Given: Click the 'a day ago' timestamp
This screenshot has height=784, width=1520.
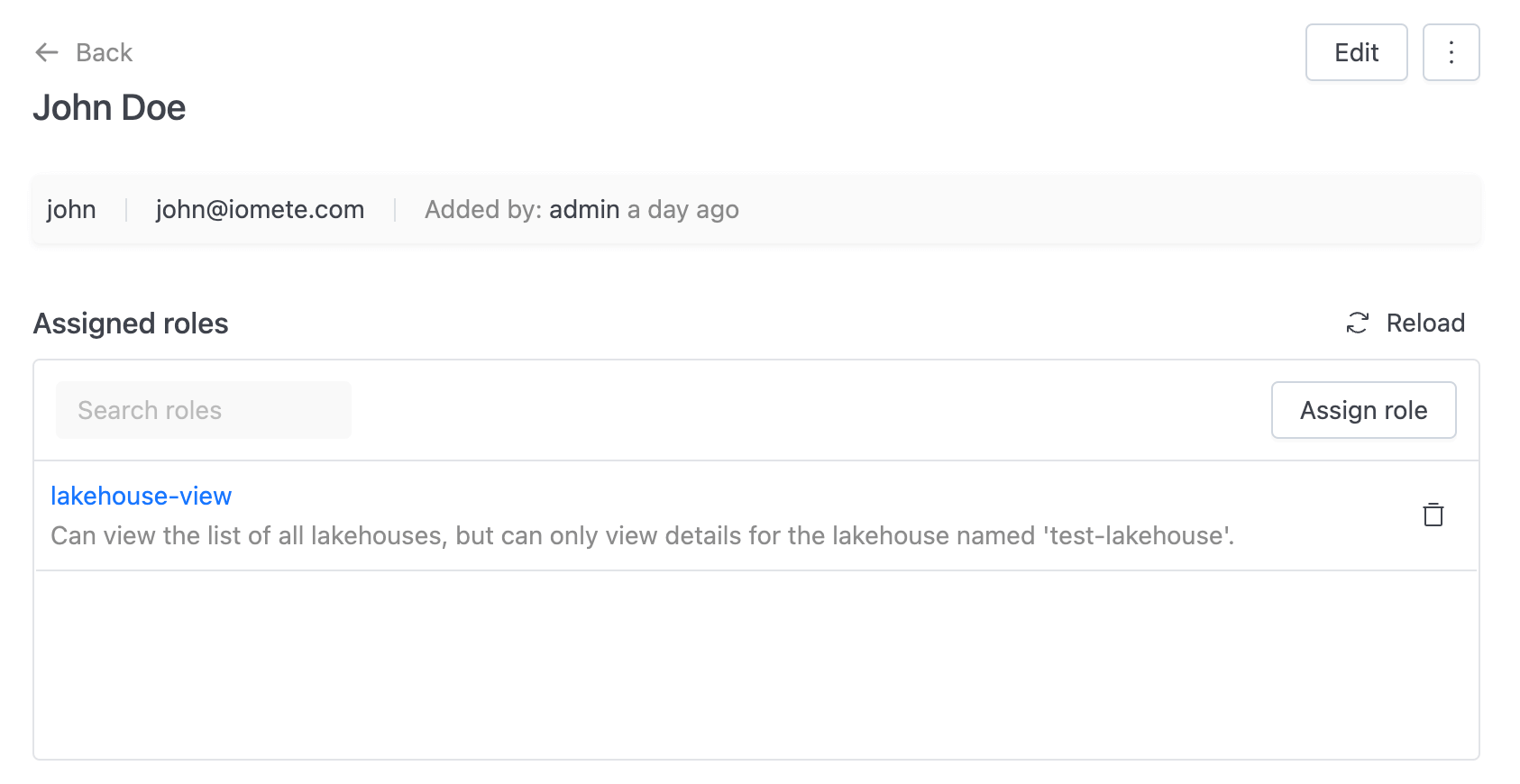Looking at the screenshot, I should point(682,209).
